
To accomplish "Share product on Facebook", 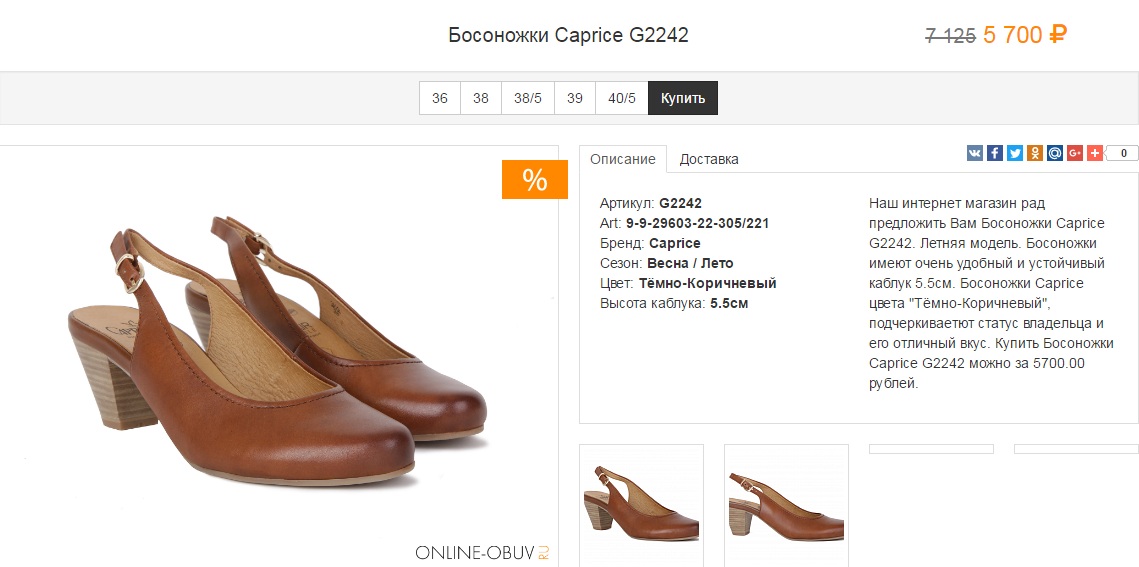I will pos(995,153).
